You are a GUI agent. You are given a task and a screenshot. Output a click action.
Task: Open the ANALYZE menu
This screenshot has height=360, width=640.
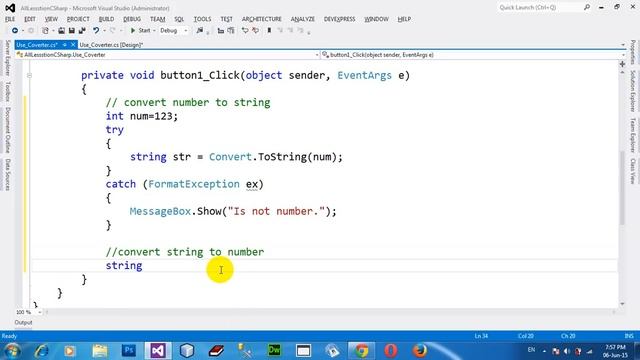click(x=302, y=19)
